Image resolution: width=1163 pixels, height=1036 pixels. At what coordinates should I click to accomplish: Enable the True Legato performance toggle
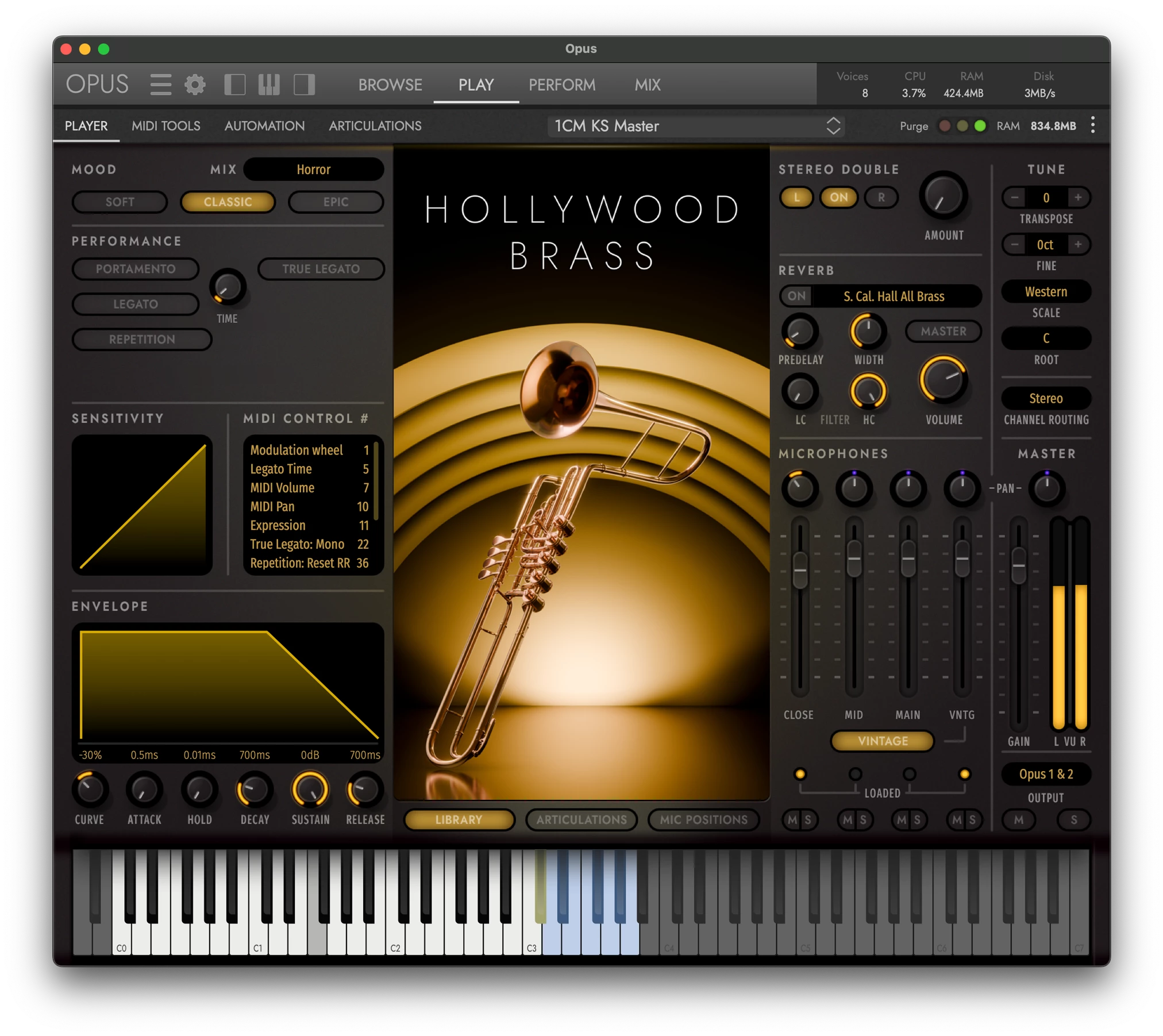pyautogui.click(x=321, y=269)
